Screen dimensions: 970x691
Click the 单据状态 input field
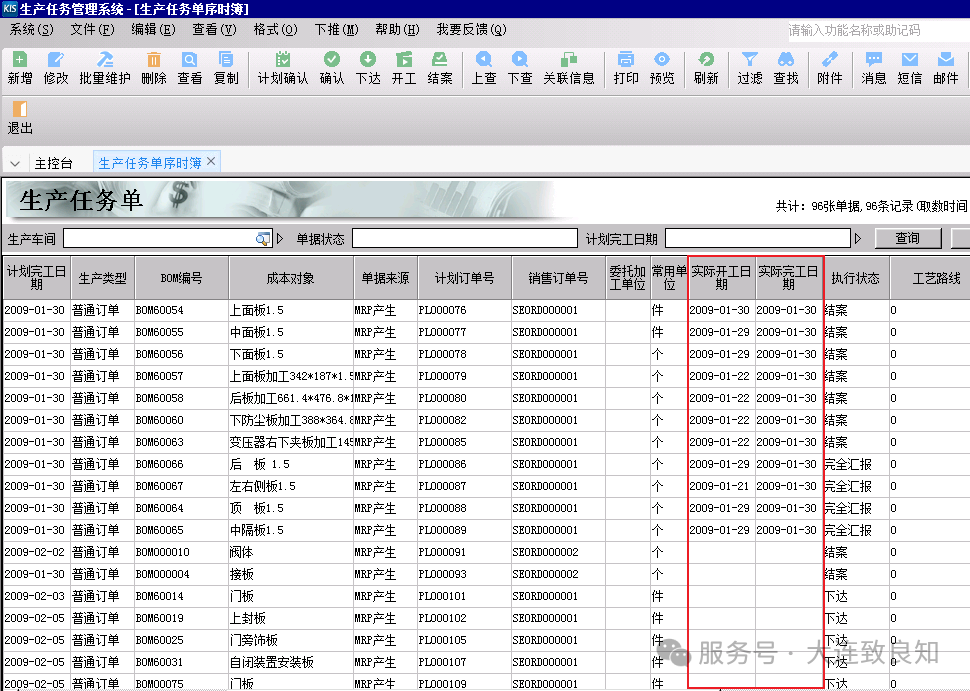(x=464, y=239)
